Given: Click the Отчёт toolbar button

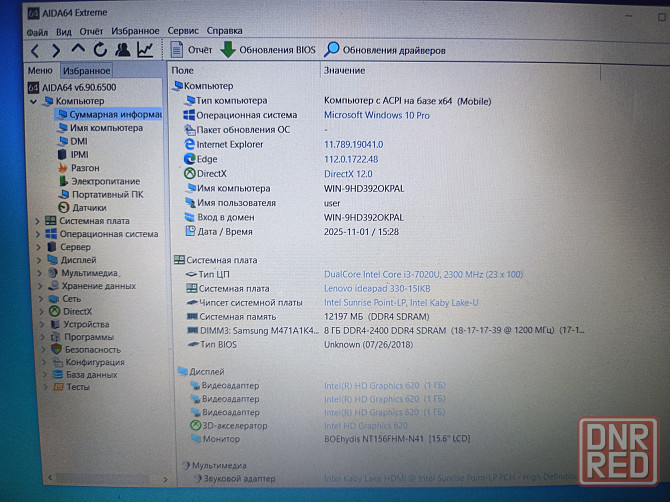Looking at the screenshot, I should (191, 50).
